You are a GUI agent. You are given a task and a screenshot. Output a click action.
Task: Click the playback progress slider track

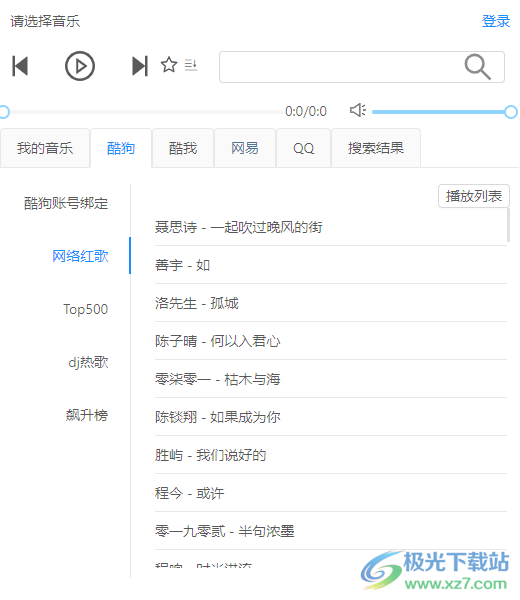[143, 112]
